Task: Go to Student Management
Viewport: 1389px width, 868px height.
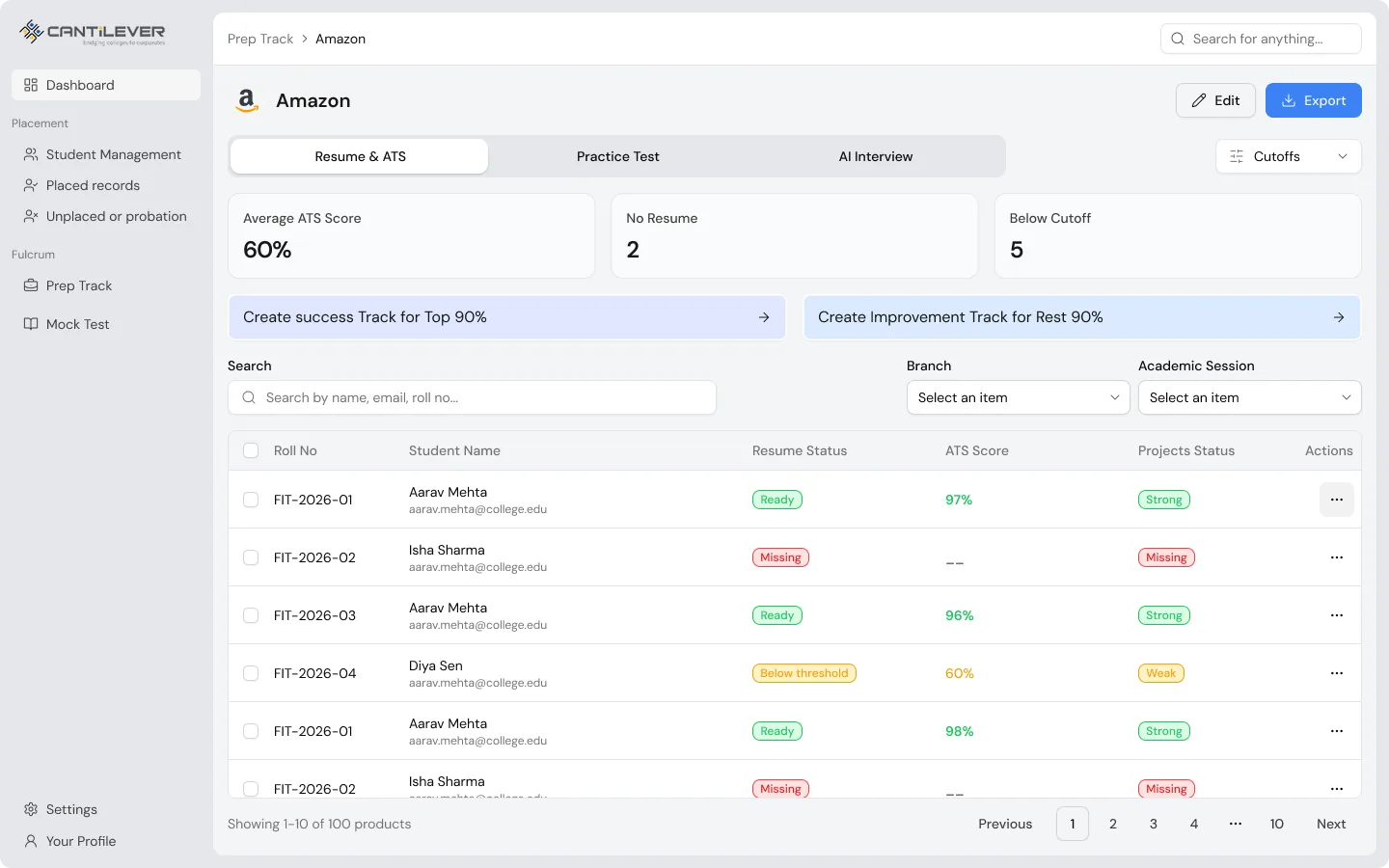Action: 106,154
